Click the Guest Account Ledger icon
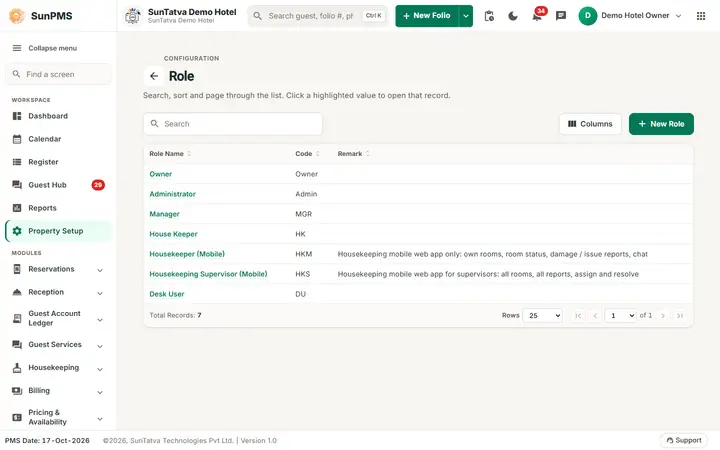 [17, 318]
